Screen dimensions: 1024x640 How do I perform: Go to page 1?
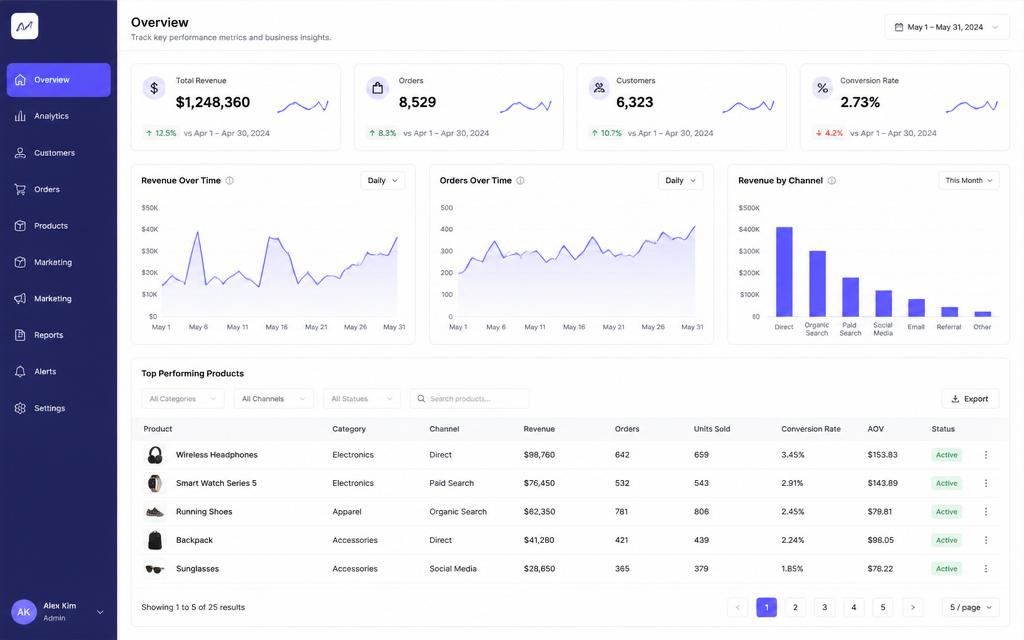tap(767, 607)
